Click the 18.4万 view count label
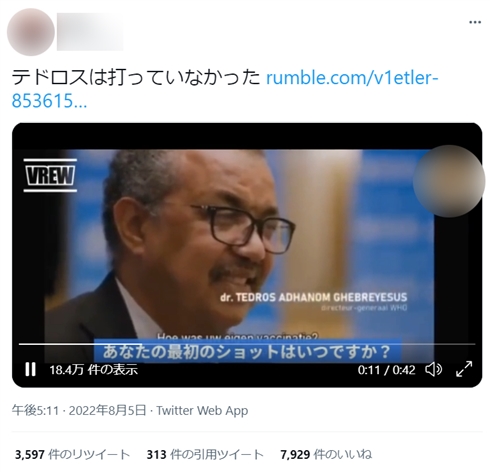Viewport: 490px width, 472px height. (x=94, y=370)
